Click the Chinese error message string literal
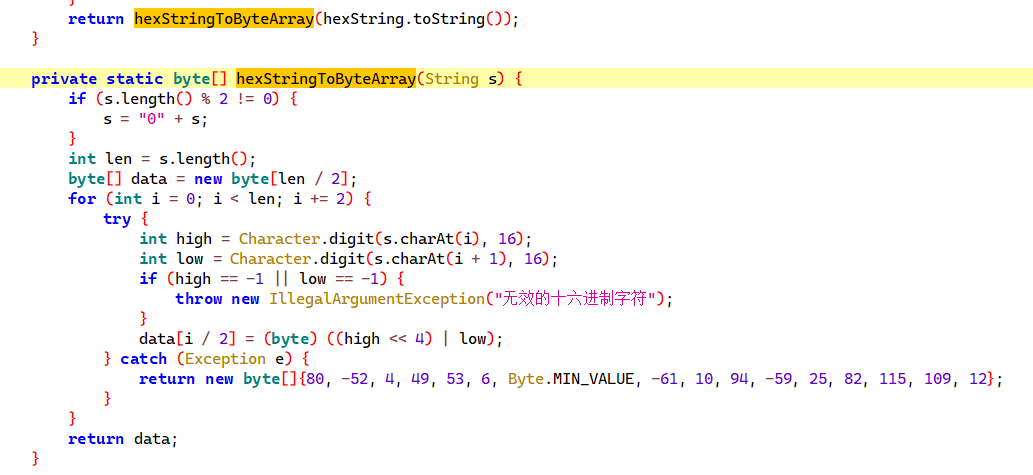The width and height of the screenshot is (1033, 475). coord(576,298)
